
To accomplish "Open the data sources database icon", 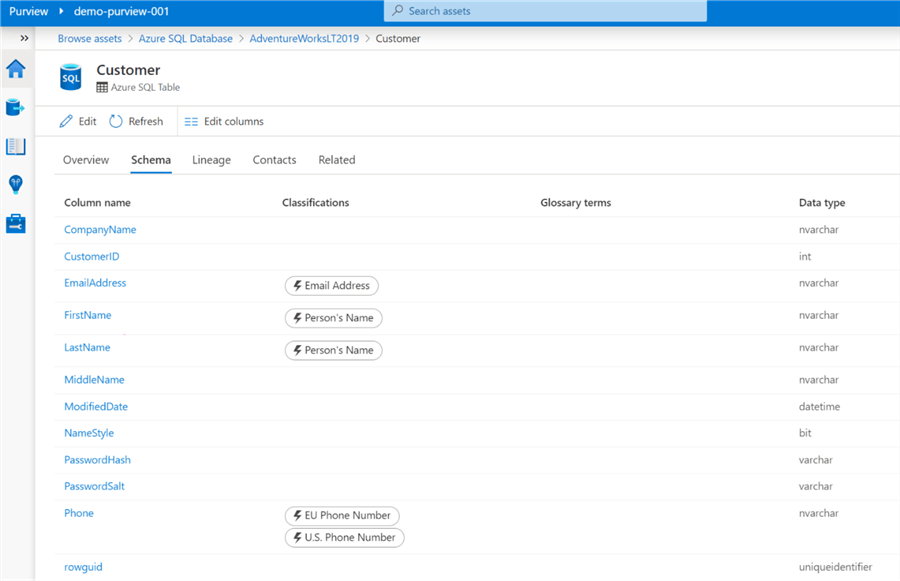I will [16, 107].
